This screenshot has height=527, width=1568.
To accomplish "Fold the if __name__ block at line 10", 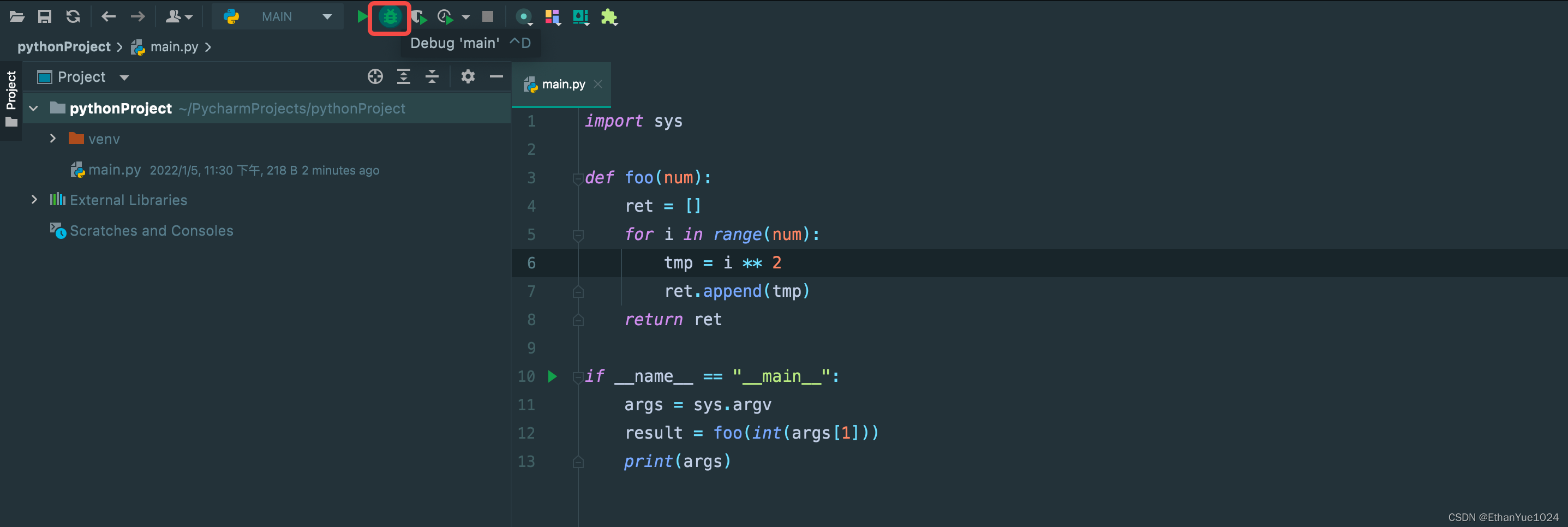I will tap(578, 378).
